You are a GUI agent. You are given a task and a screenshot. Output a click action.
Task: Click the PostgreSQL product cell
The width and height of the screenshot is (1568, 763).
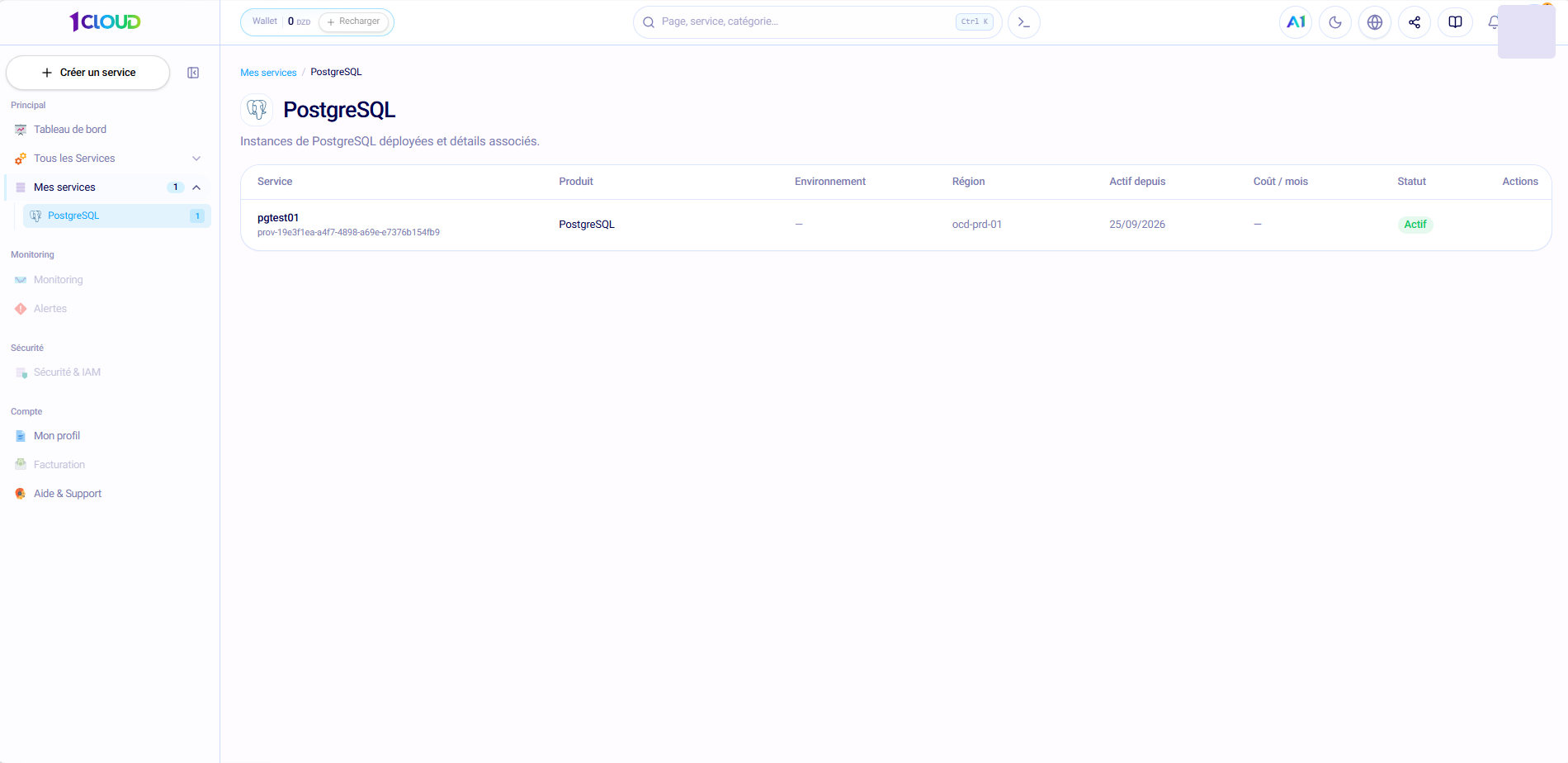point(587,225)
